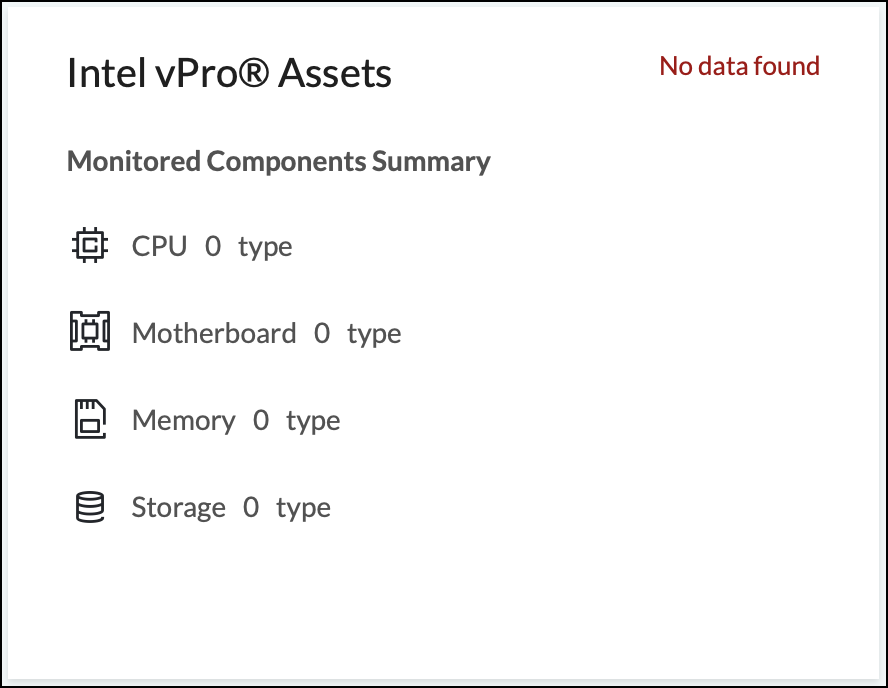
Task: Select the Memory label text
Action: pyautogui.click(x=183, y=420)
